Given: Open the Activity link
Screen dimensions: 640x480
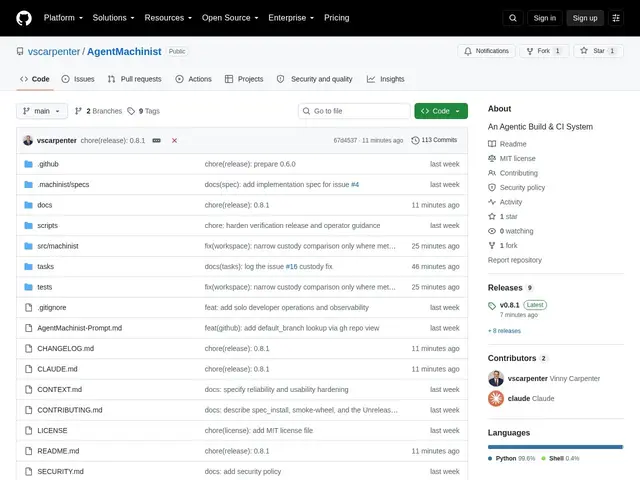Looking at the screenshot, I should pos(505,202).
